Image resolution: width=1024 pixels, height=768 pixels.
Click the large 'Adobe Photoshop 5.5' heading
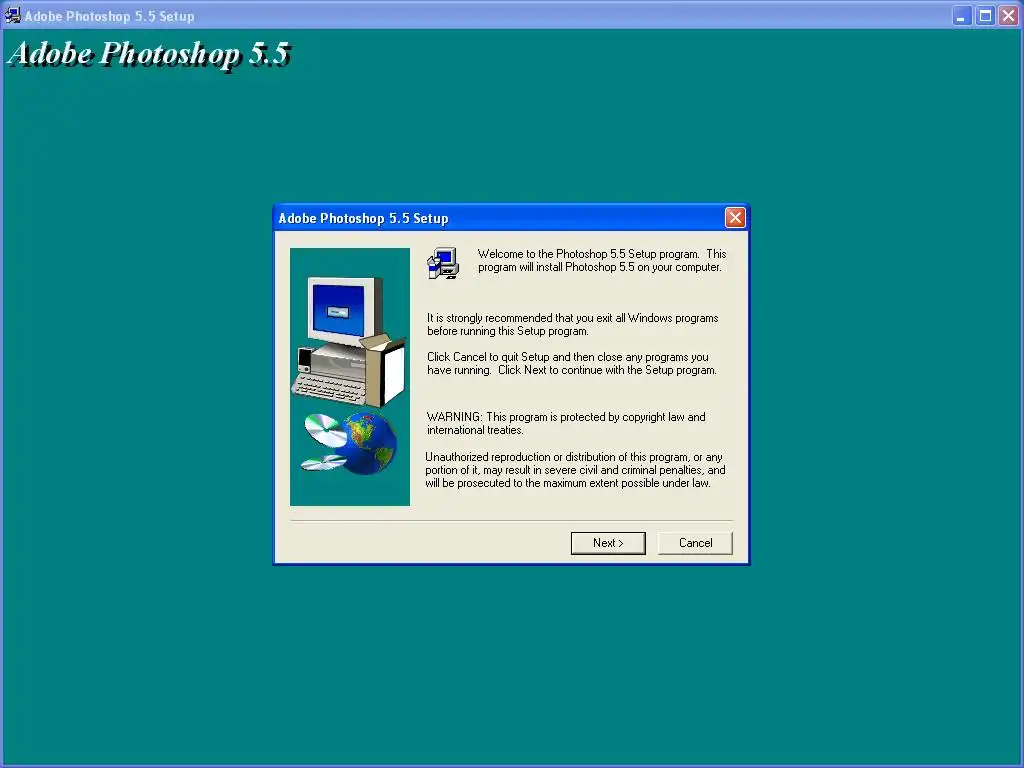150,54
